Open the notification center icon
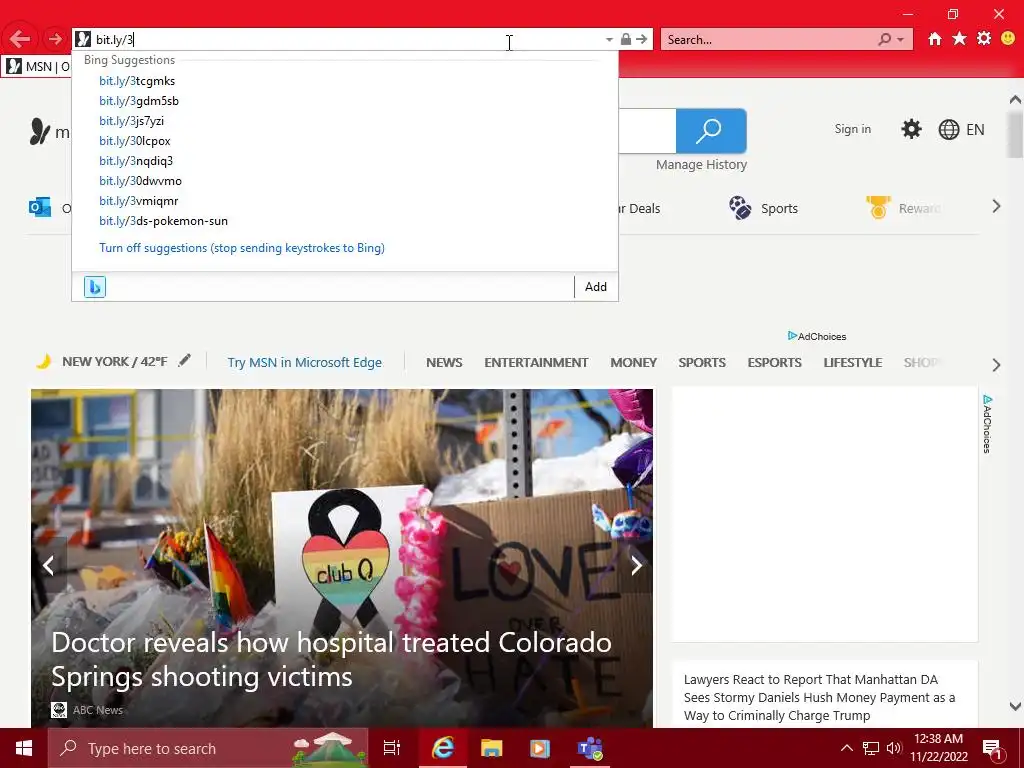The height and width of the screenshot is (768, 1024). tap(992, 748)
